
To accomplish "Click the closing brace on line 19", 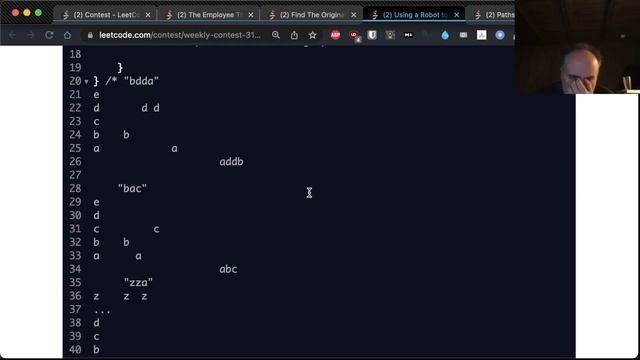I will [120, 68].
